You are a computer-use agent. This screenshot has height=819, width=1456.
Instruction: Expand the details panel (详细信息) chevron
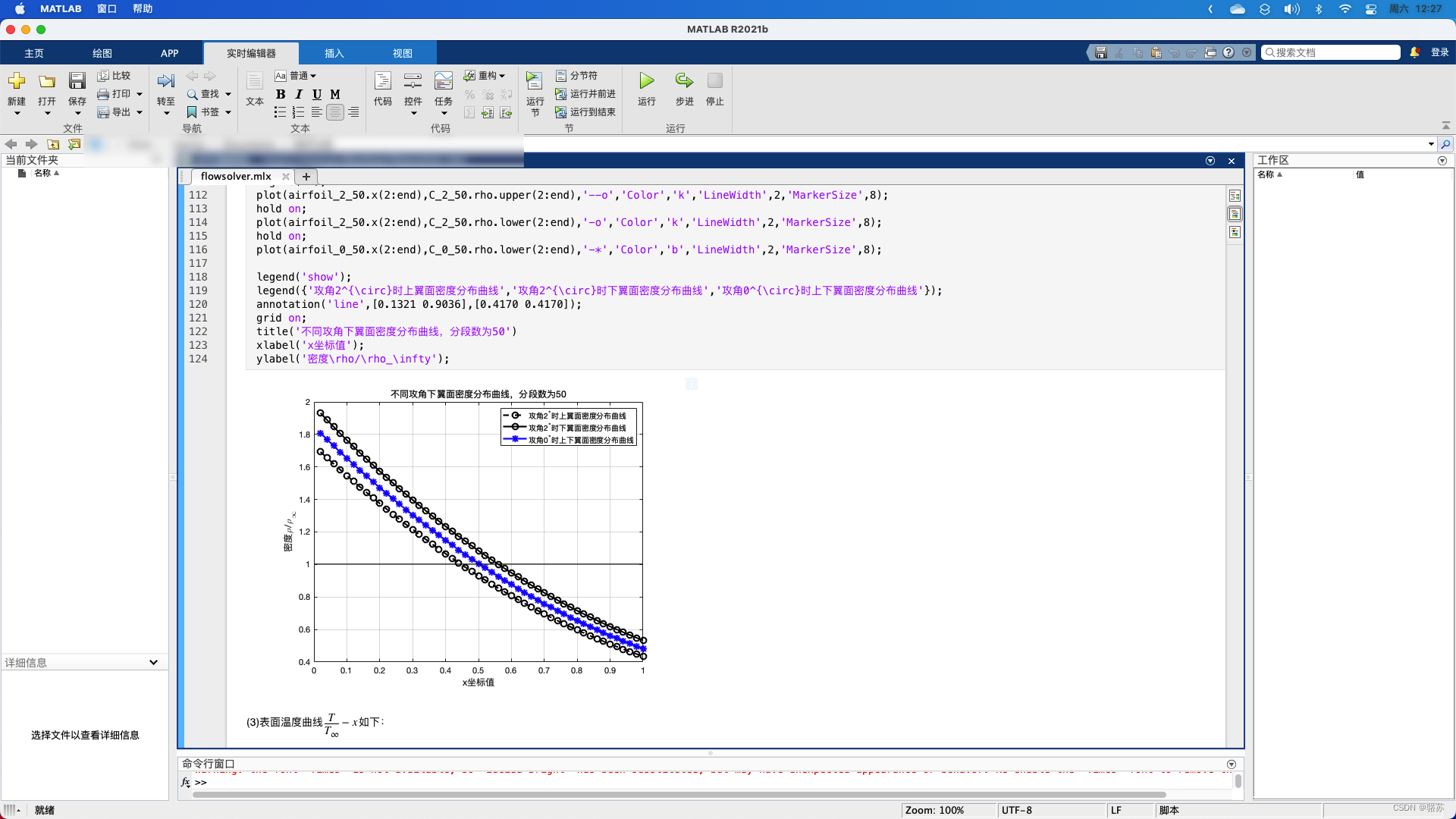click(153, 662)
